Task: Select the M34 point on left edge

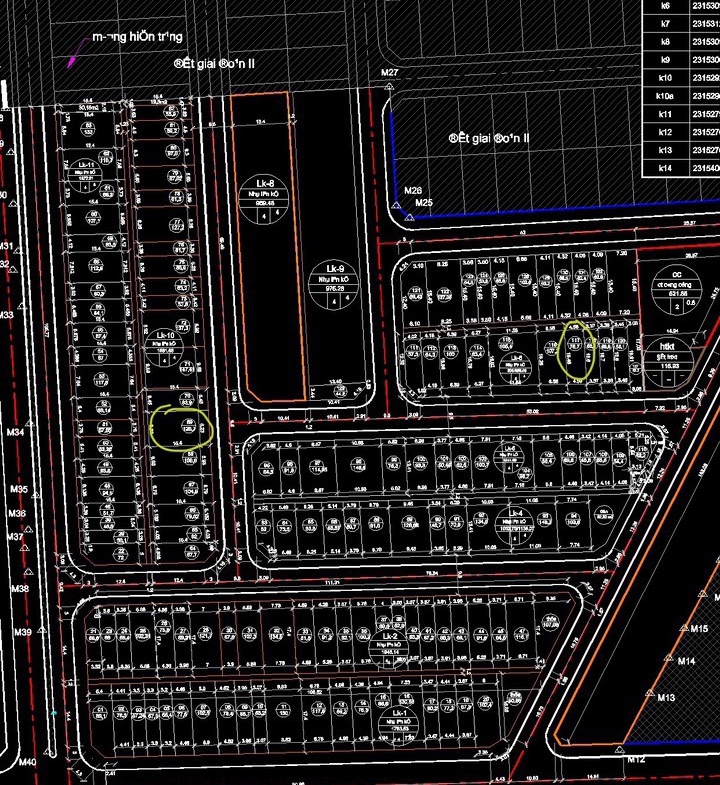Action: pyautogui.click(x=16, y=433)
